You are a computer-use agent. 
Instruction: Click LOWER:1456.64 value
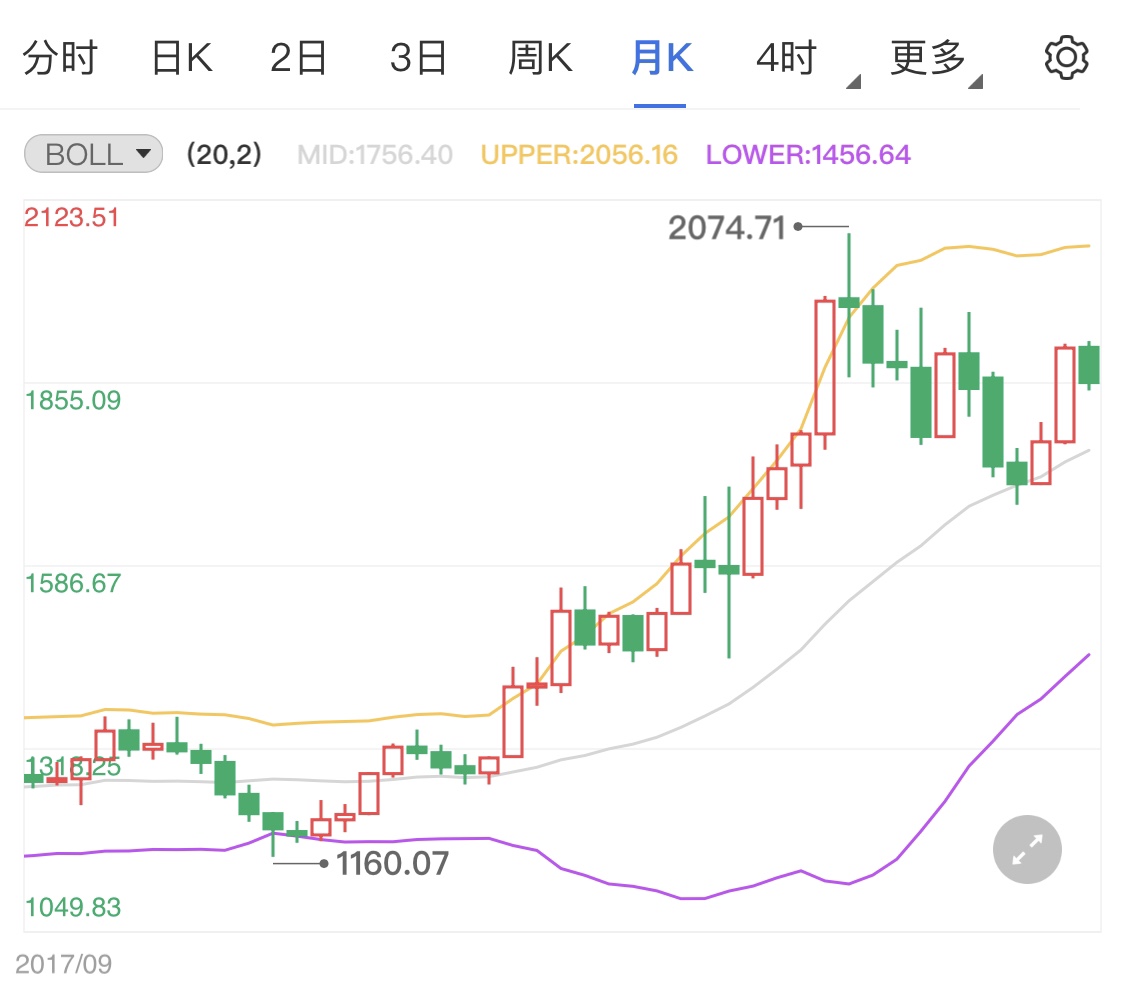[x=809, y=154]
